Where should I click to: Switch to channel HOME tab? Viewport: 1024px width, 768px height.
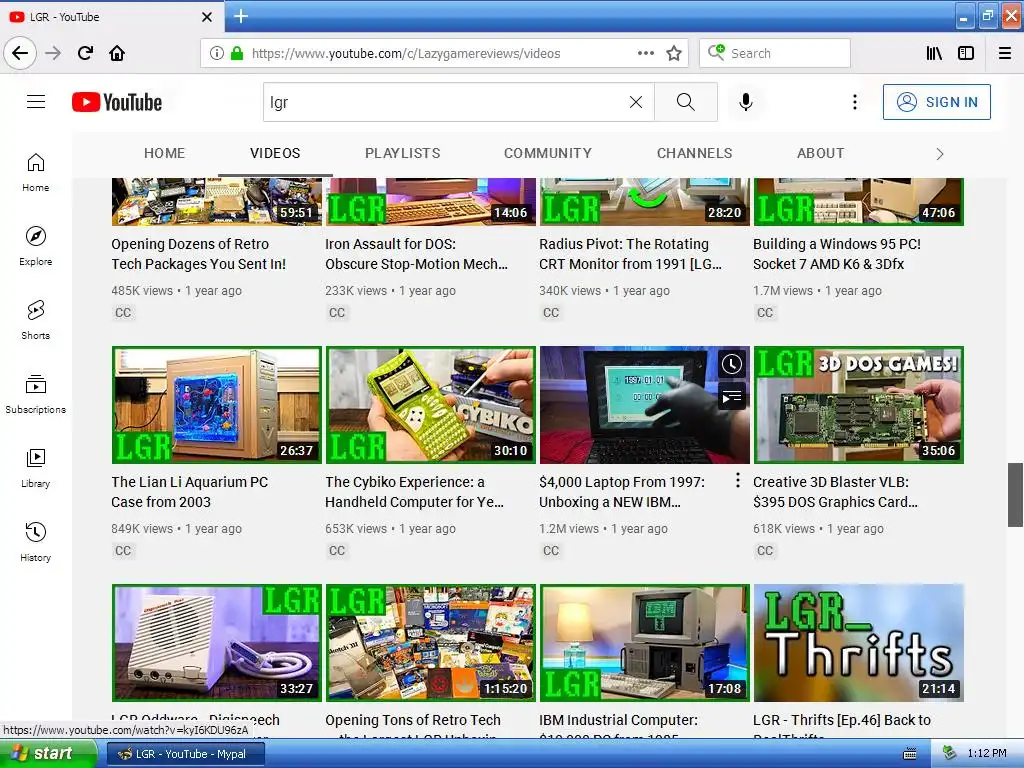(165, 153)
